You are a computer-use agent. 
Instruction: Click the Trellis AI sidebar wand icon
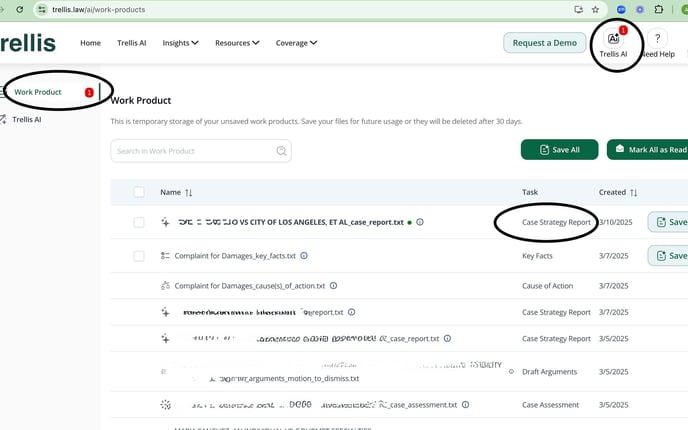(4, 119)
